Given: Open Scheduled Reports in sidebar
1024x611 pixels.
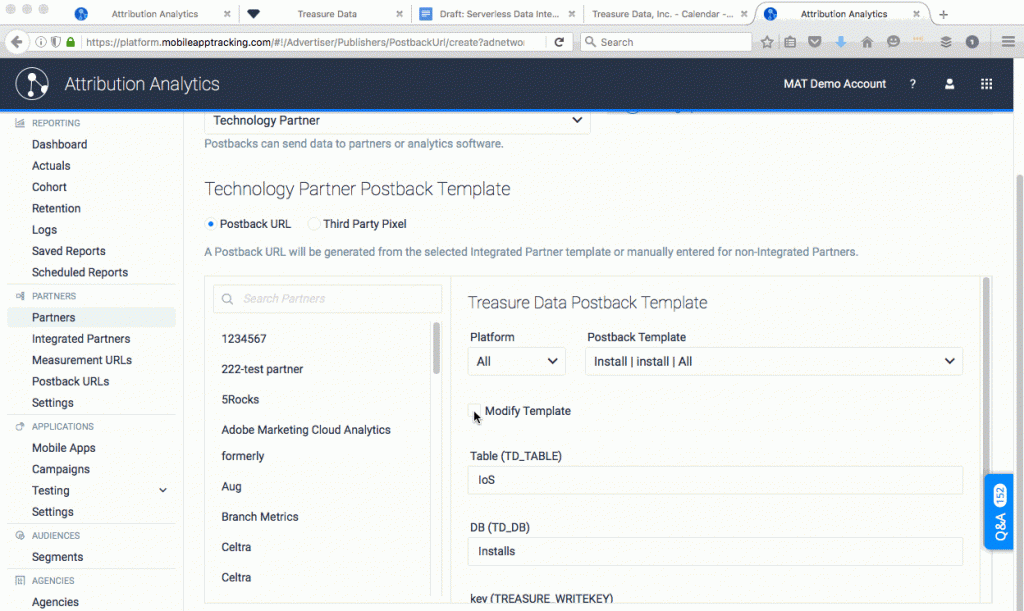Looking at the screenshot, I should pos(80,272).
